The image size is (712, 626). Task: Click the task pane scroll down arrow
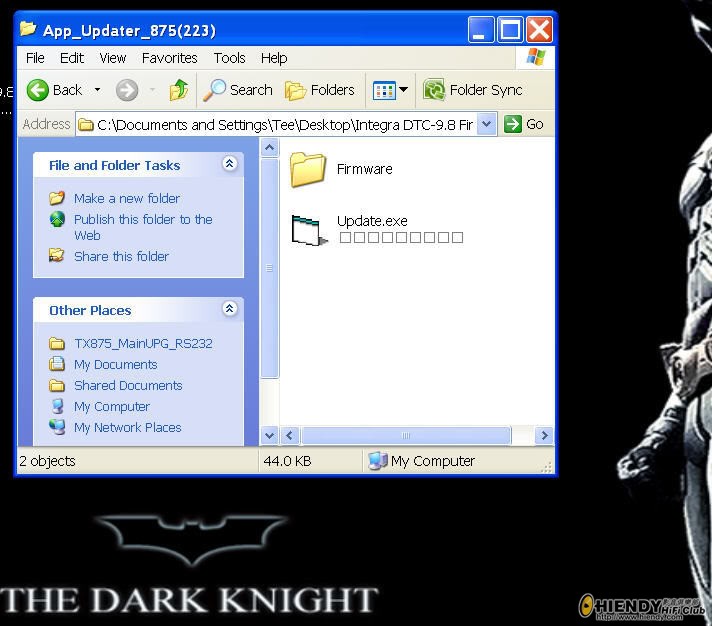click(x=269, y=436)
